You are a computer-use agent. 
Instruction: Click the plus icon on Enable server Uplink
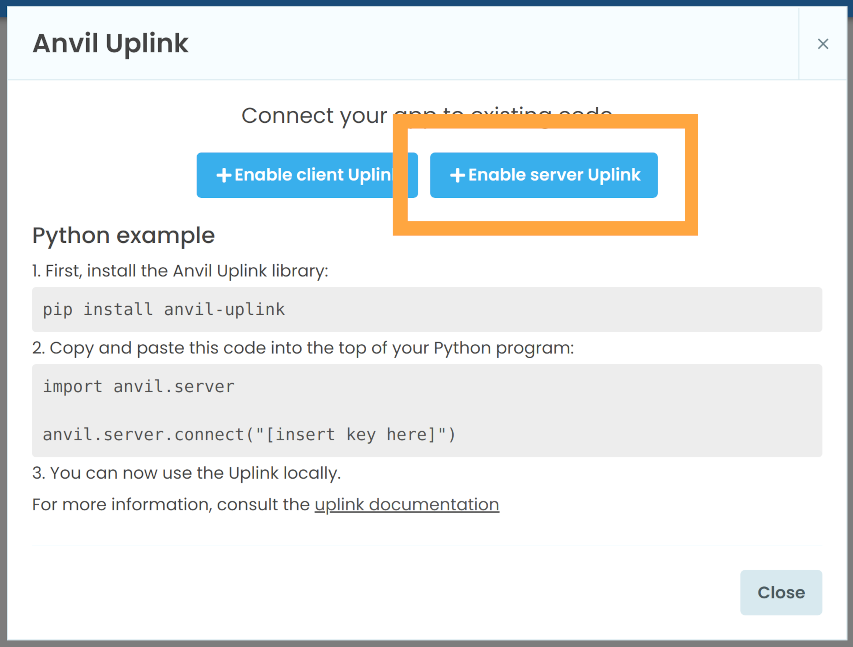pos(458,175)
